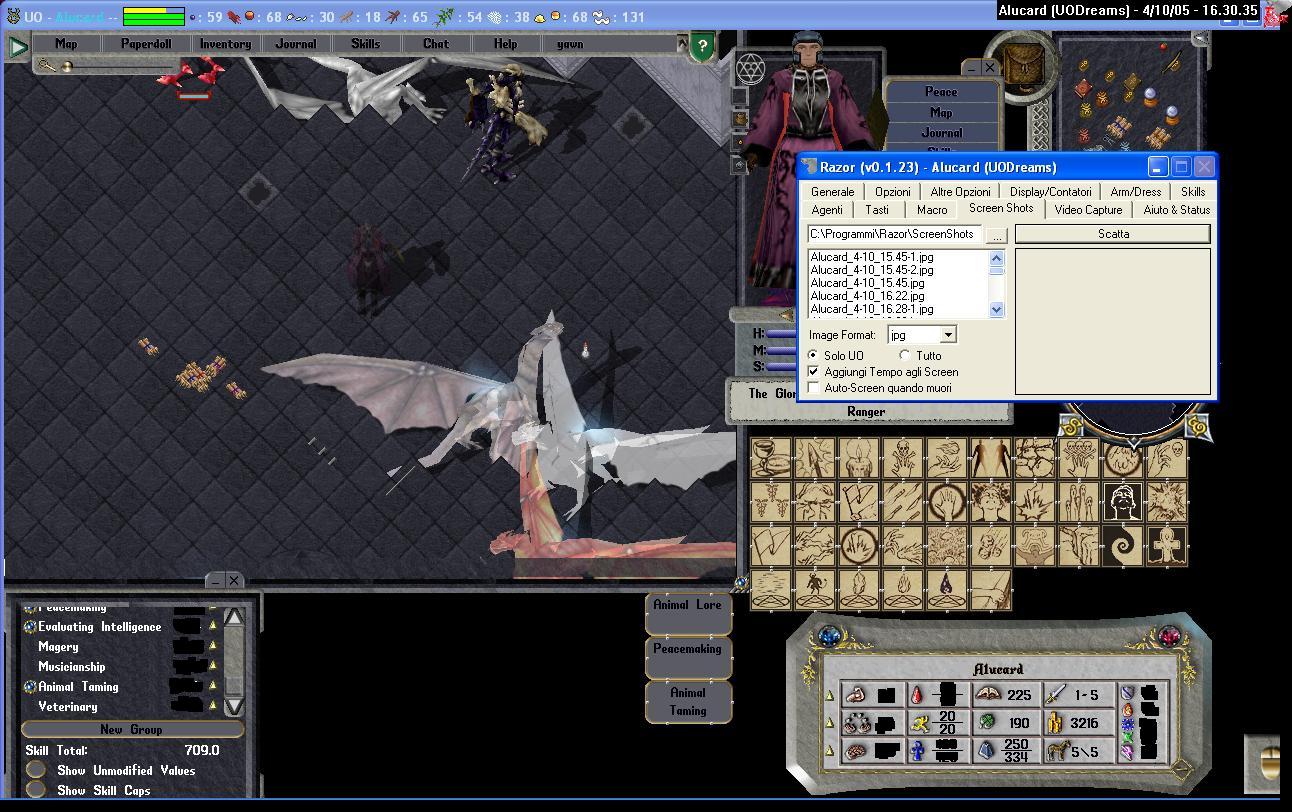Click the two standing figures spell icon
Screen dimensions: 1292x812
pyautogui.click(x=991, y=458)
